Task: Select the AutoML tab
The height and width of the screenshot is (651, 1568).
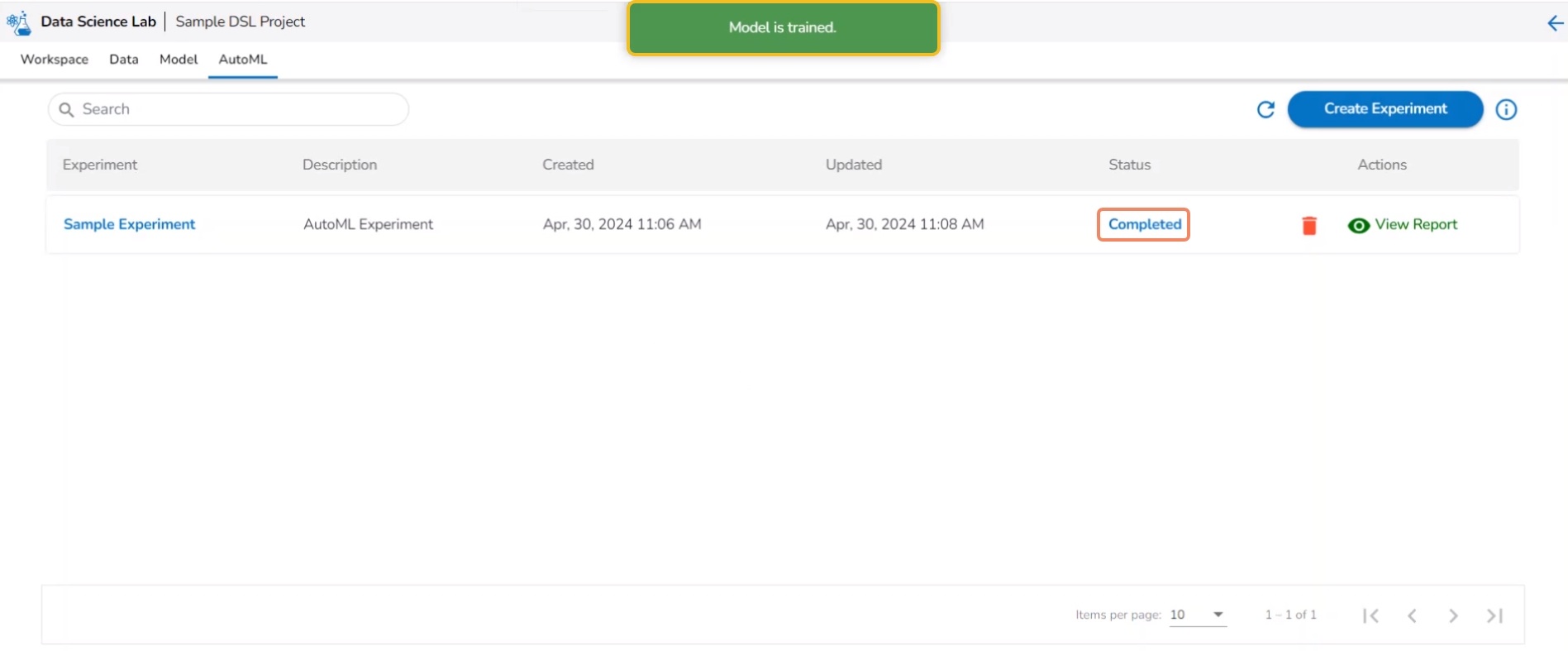Action: pos(243,60)
